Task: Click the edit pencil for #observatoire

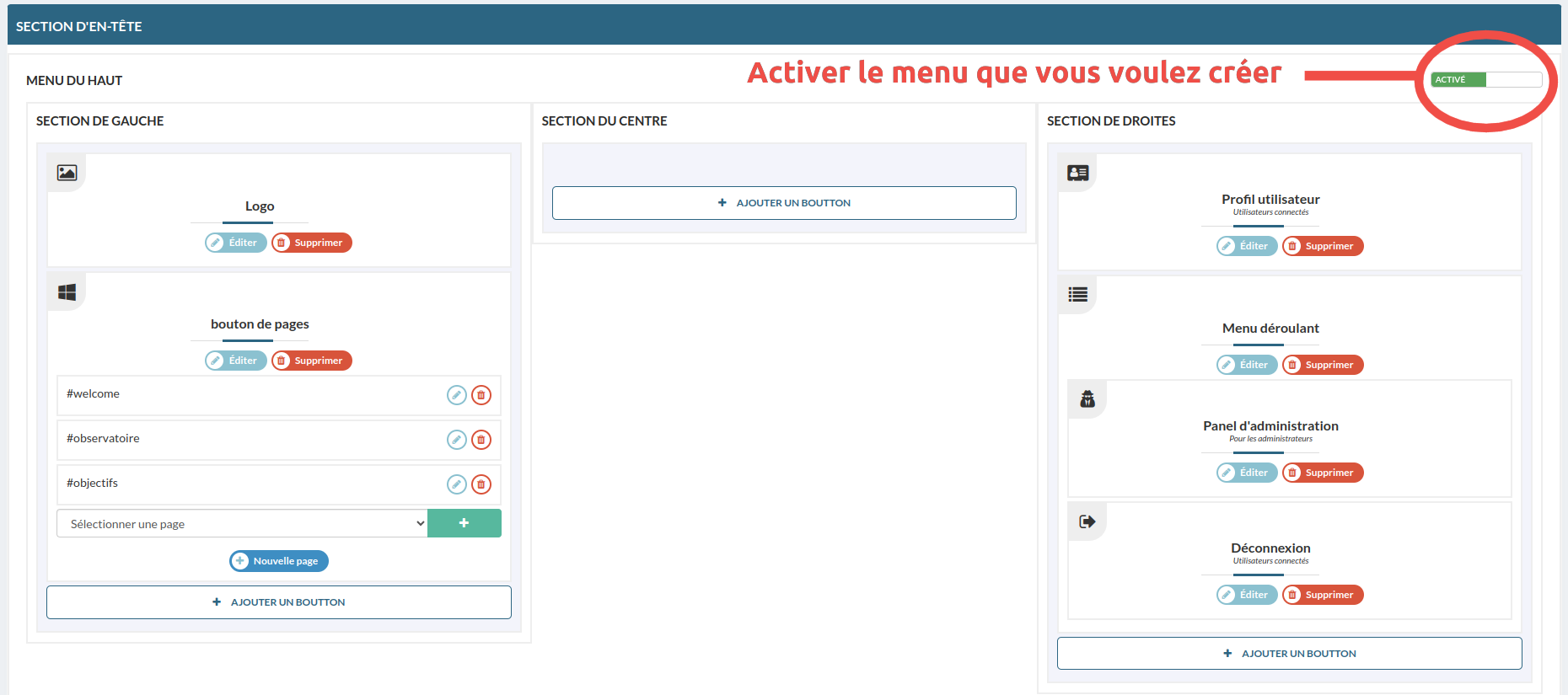Action: [x=456, y=440]
